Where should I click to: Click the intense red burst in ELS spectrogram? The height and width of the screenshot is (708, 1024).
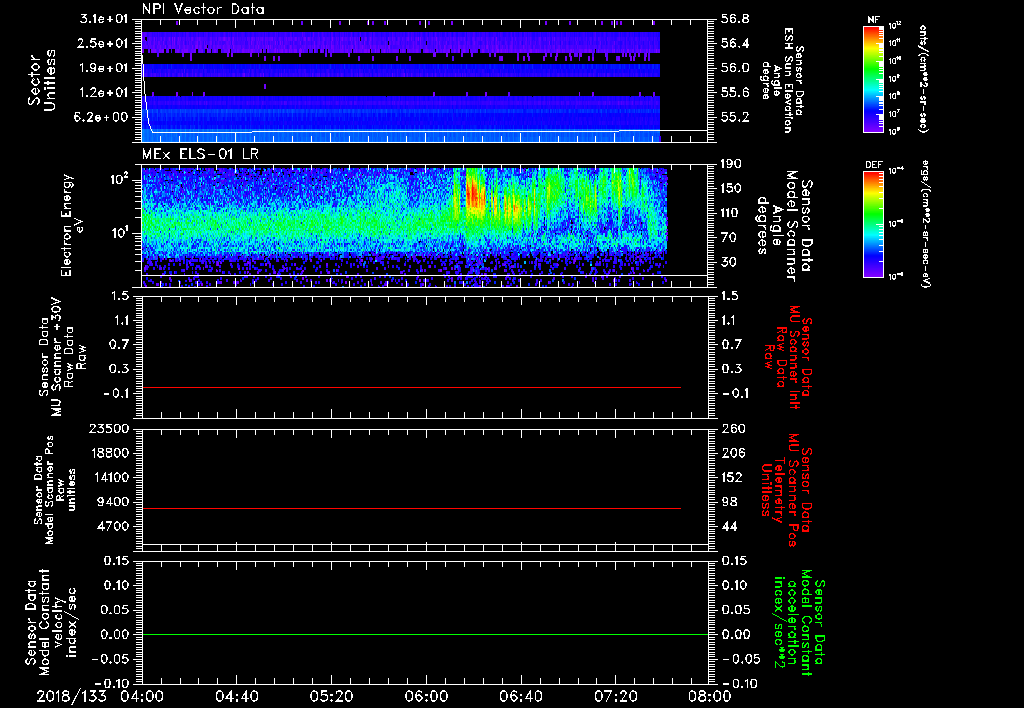(475, 194)
